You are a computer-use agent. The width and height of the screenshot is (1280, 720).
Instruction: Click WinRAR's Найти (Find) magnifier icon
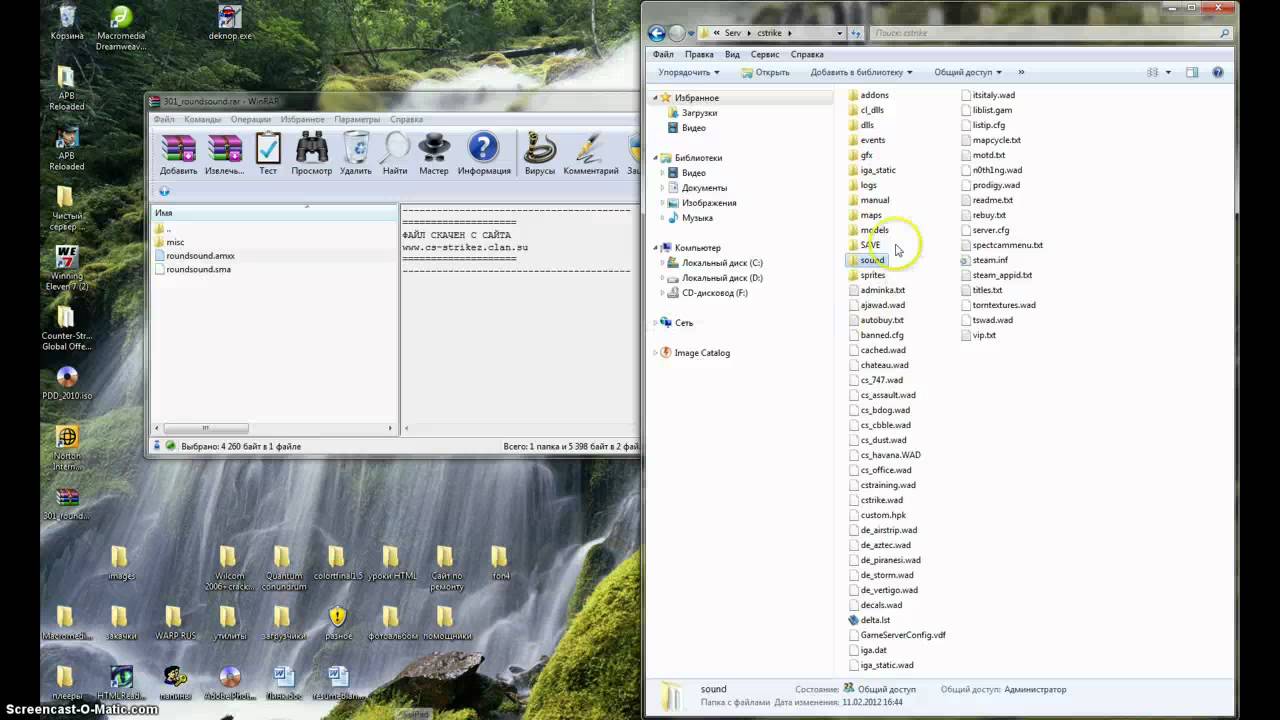pos(395,154)
